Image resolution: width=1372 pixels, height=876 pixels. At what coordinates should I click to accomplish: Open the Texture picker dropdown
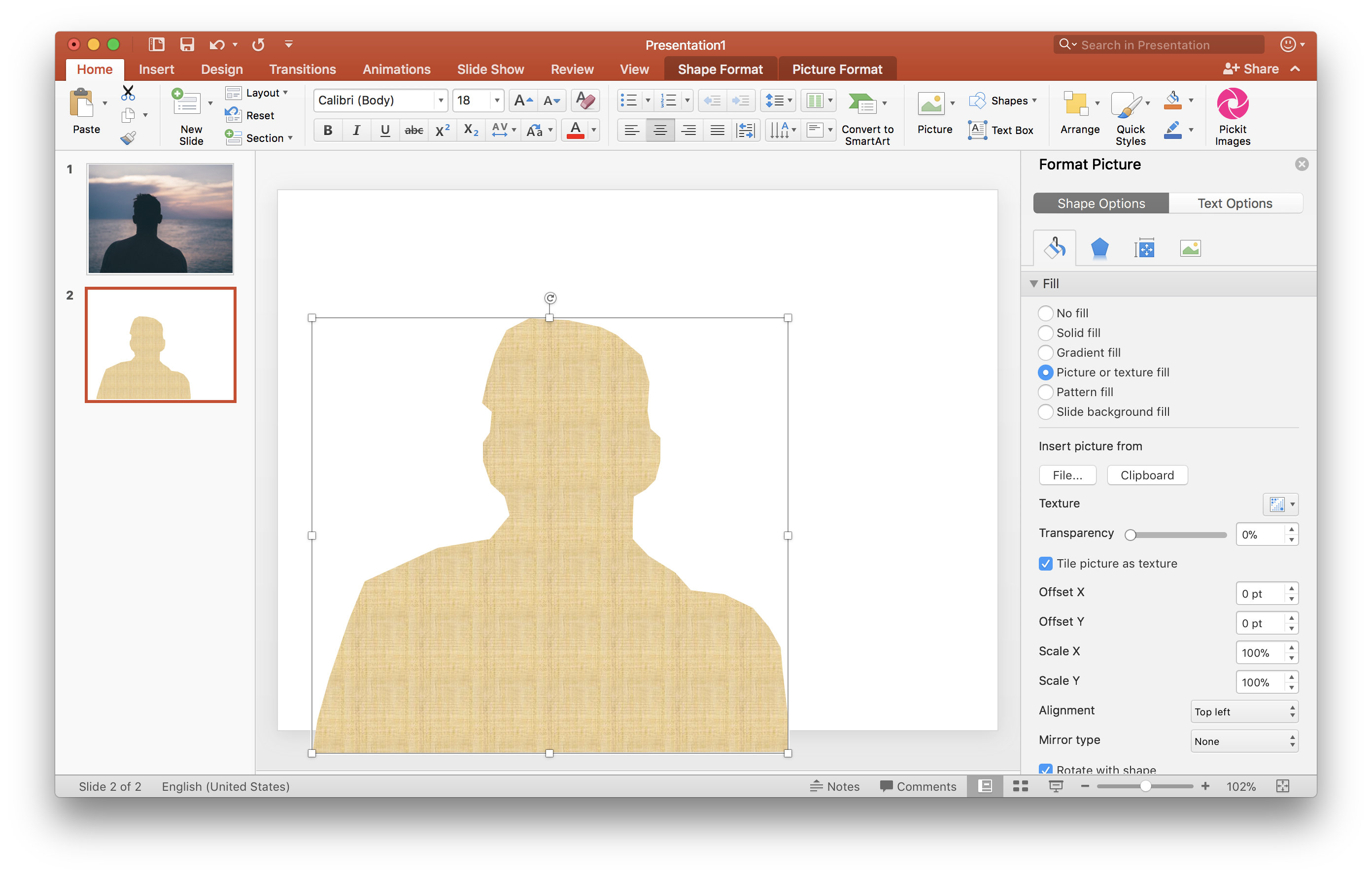pyautogui.click(x=1281, y=504)
